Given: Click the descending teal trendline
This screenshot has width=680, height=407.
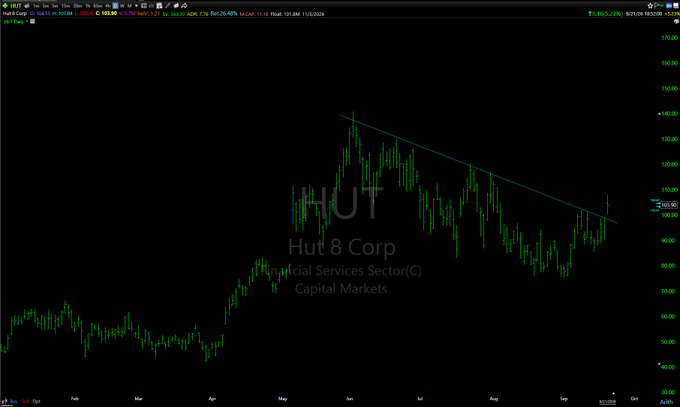Looking at the screenshot, I should 477,168.
